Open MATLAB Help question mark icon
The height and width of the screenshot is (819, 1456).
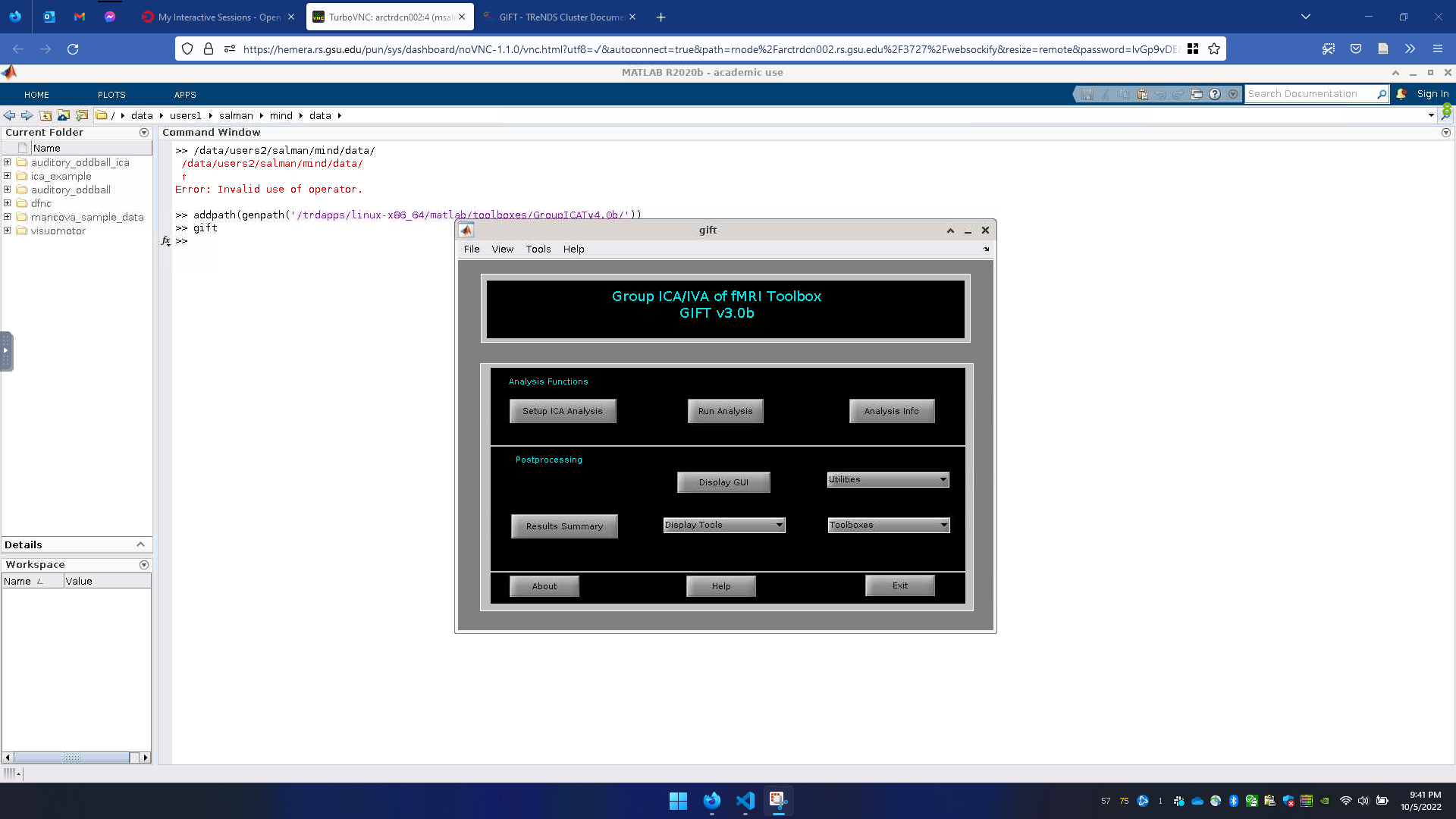point(1215,94)
